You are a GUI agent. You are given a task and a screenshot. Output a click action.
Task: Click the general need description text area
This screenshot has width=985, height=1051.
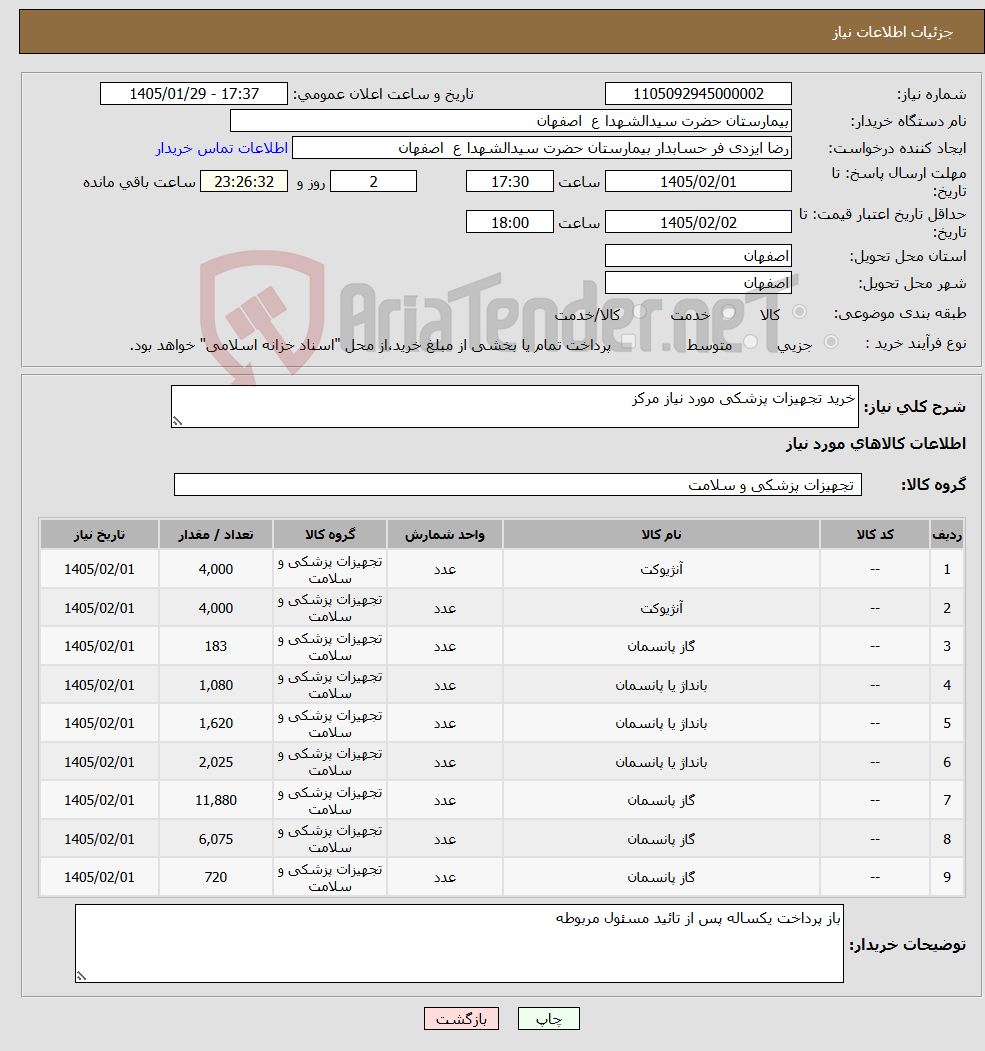(x=515, y=406)
